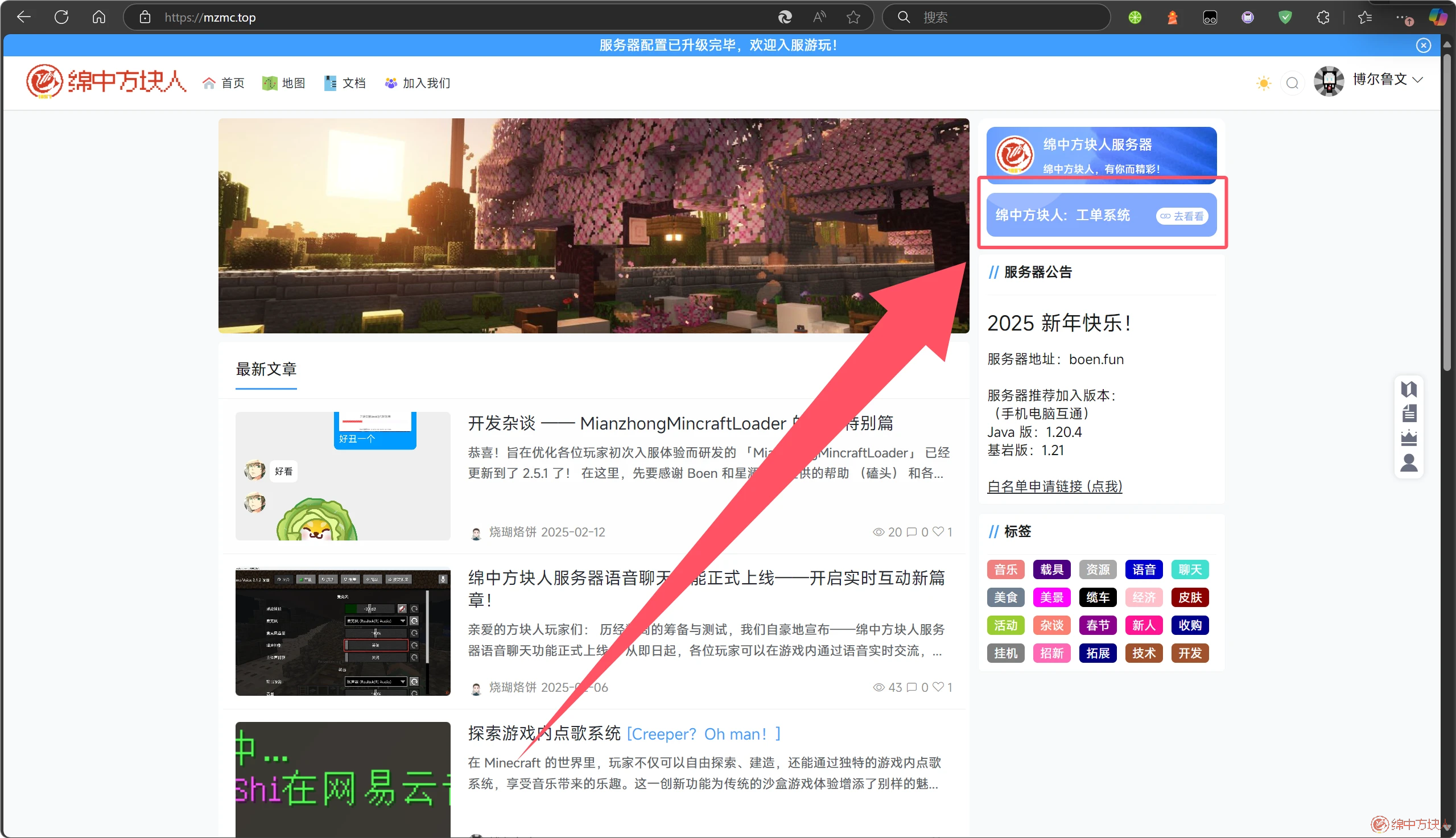The height and width of the screenshot is (838, 1456).
Task: Open Copilot icon in browser toolbar
Action: click(x=1438, y=17)
